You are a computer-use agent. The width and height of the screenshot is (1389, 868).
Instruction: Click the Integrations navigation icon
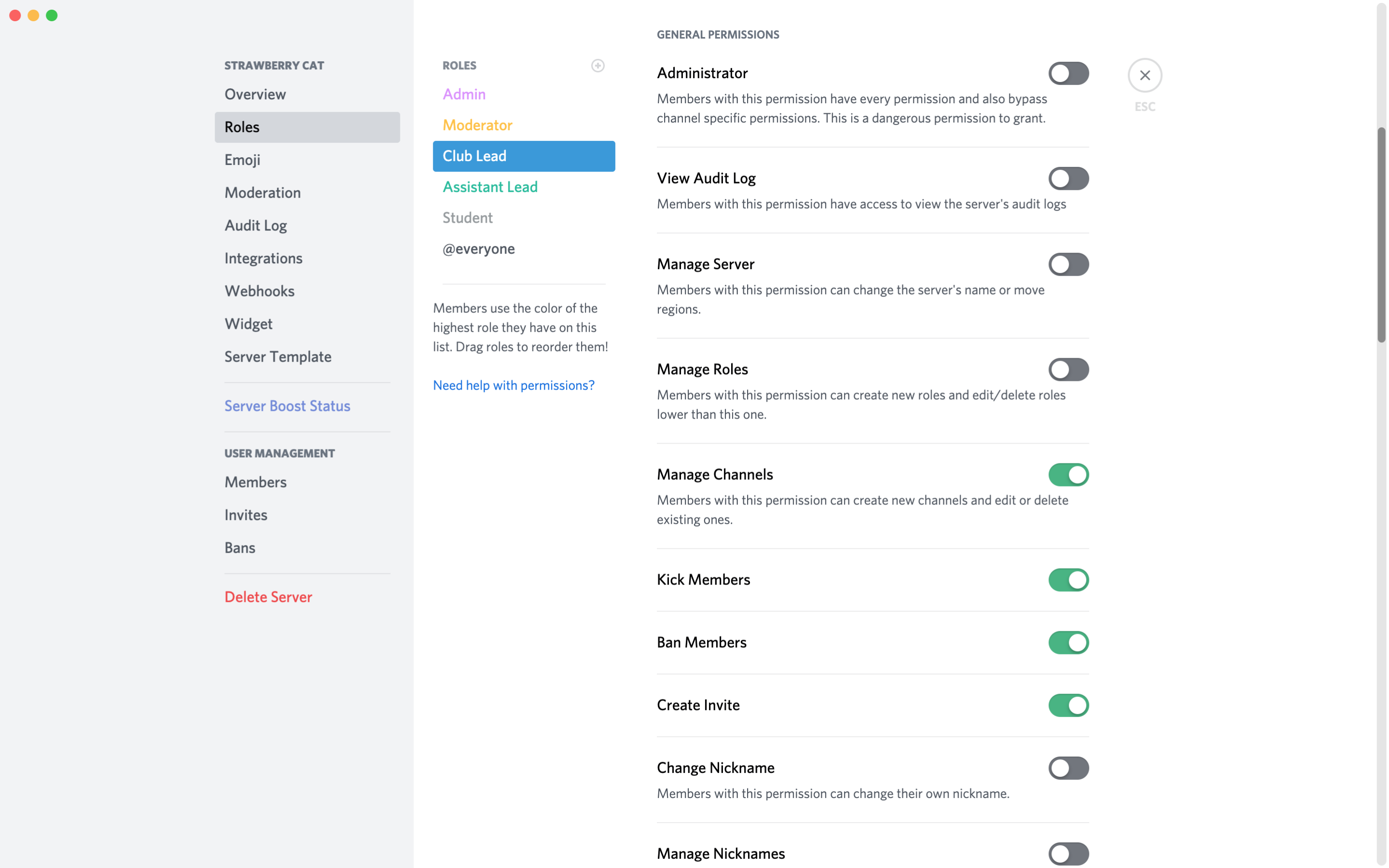tap(263, 257)
